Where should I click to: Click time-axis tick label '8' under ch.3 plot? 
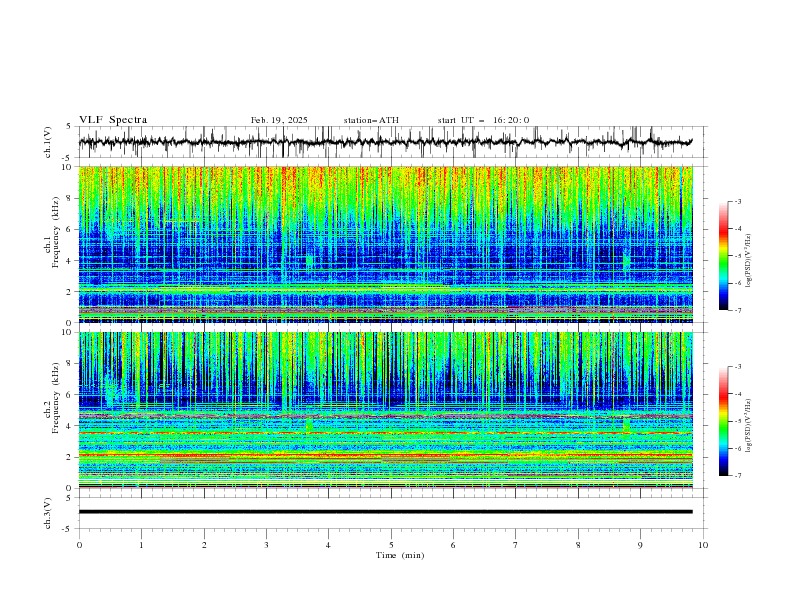pyautogui.click(x=578, y=545)
